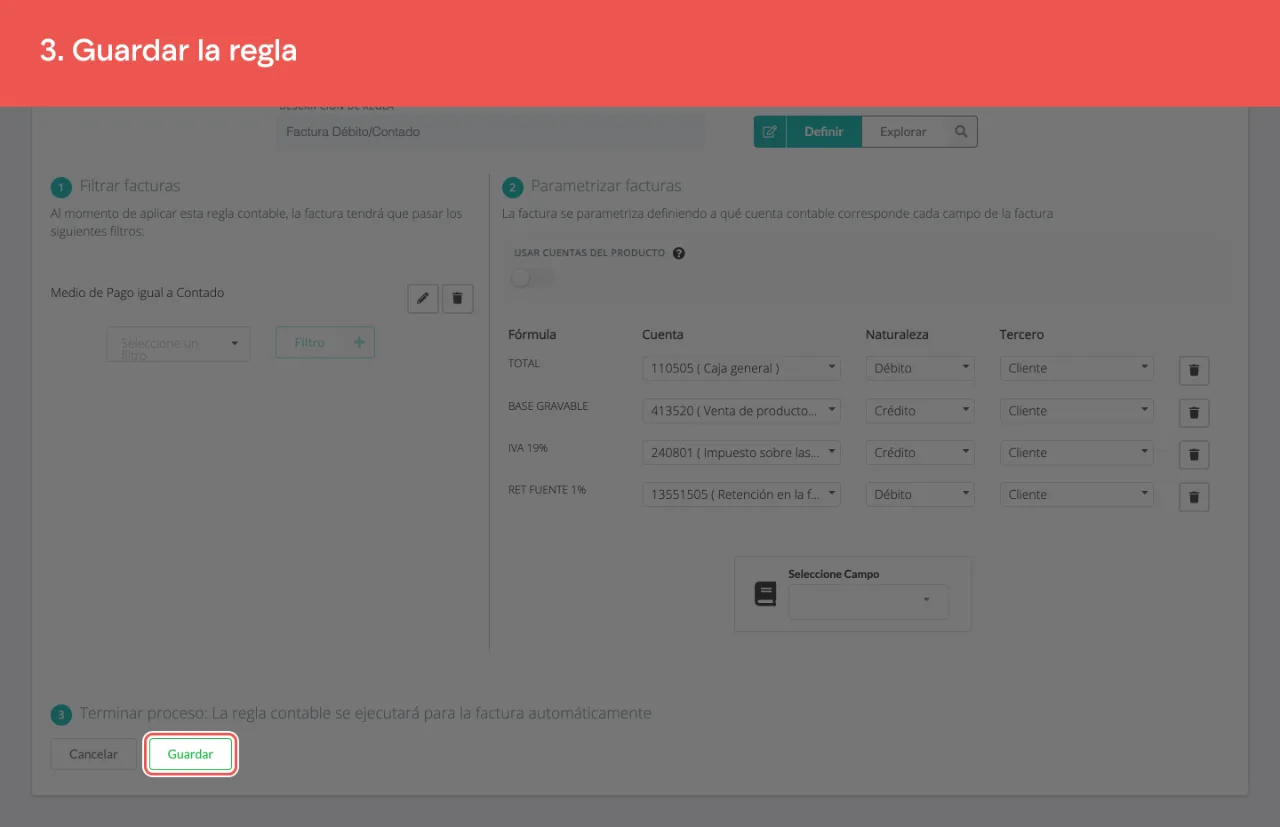Click the magnifier search icon next to Explorar
This screenshot has height=827, width=1280.
coord(961,132)
